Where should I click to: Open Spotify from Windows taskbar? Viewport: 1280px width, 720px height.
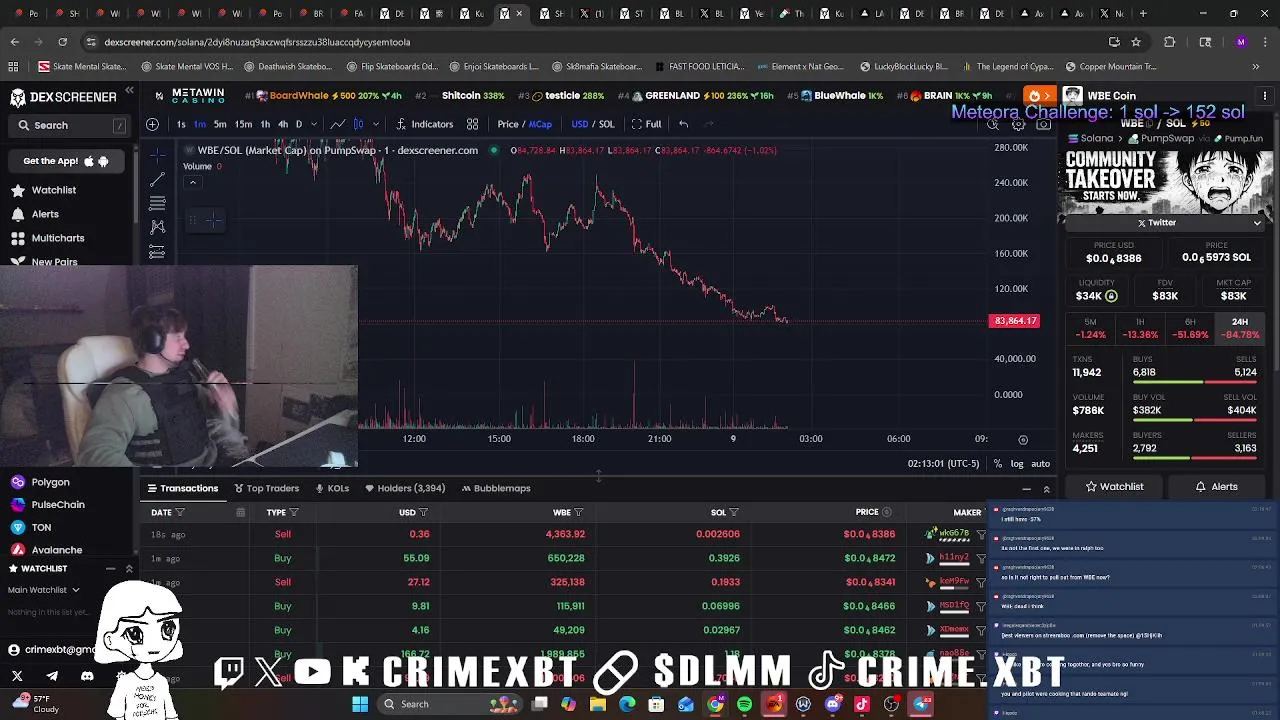744,704
